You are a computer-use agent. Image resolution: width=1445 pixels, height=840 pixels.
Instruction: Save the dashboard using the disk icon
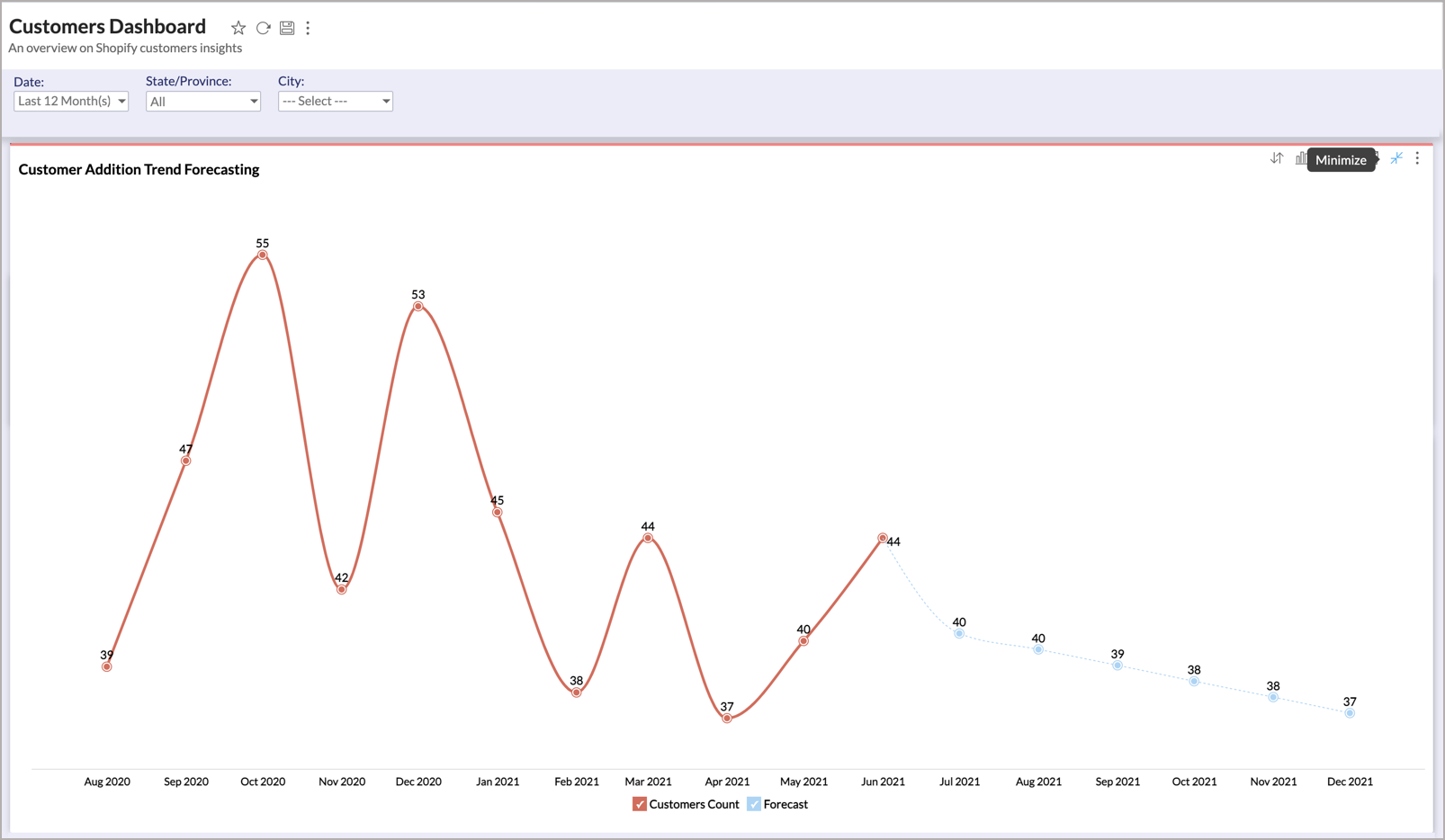pyautogui.click(x=287, y=28)
